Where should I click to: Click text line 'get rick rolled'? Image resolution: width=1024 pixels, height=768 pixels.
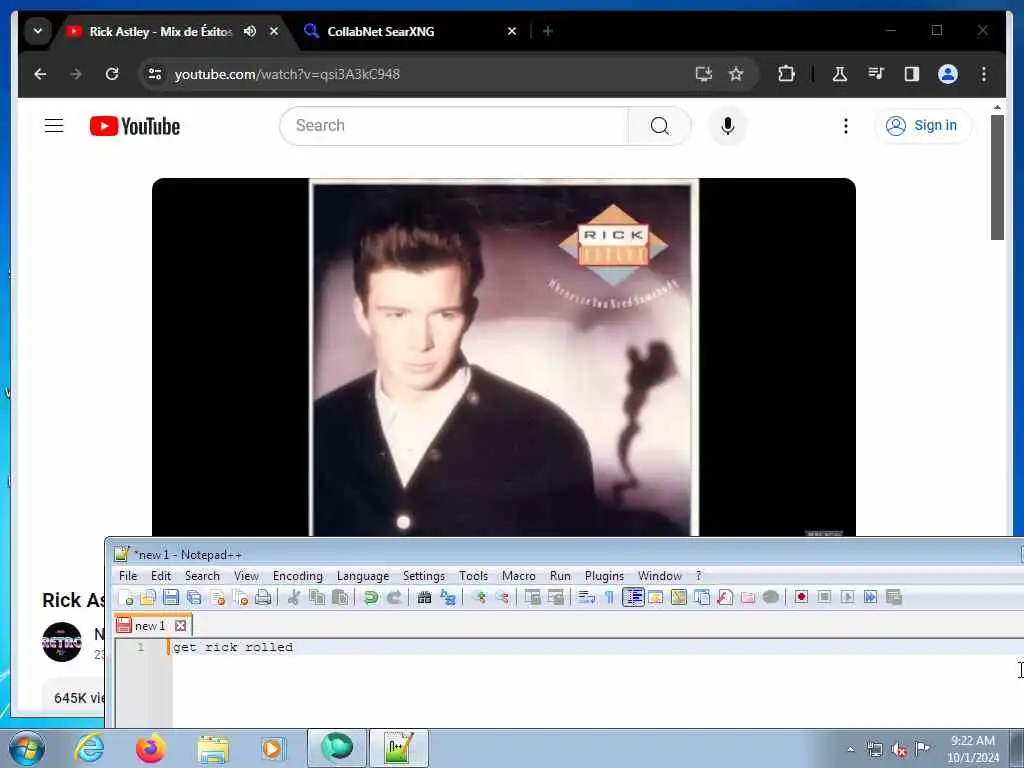pyautogui.click(x=233, y=647)
